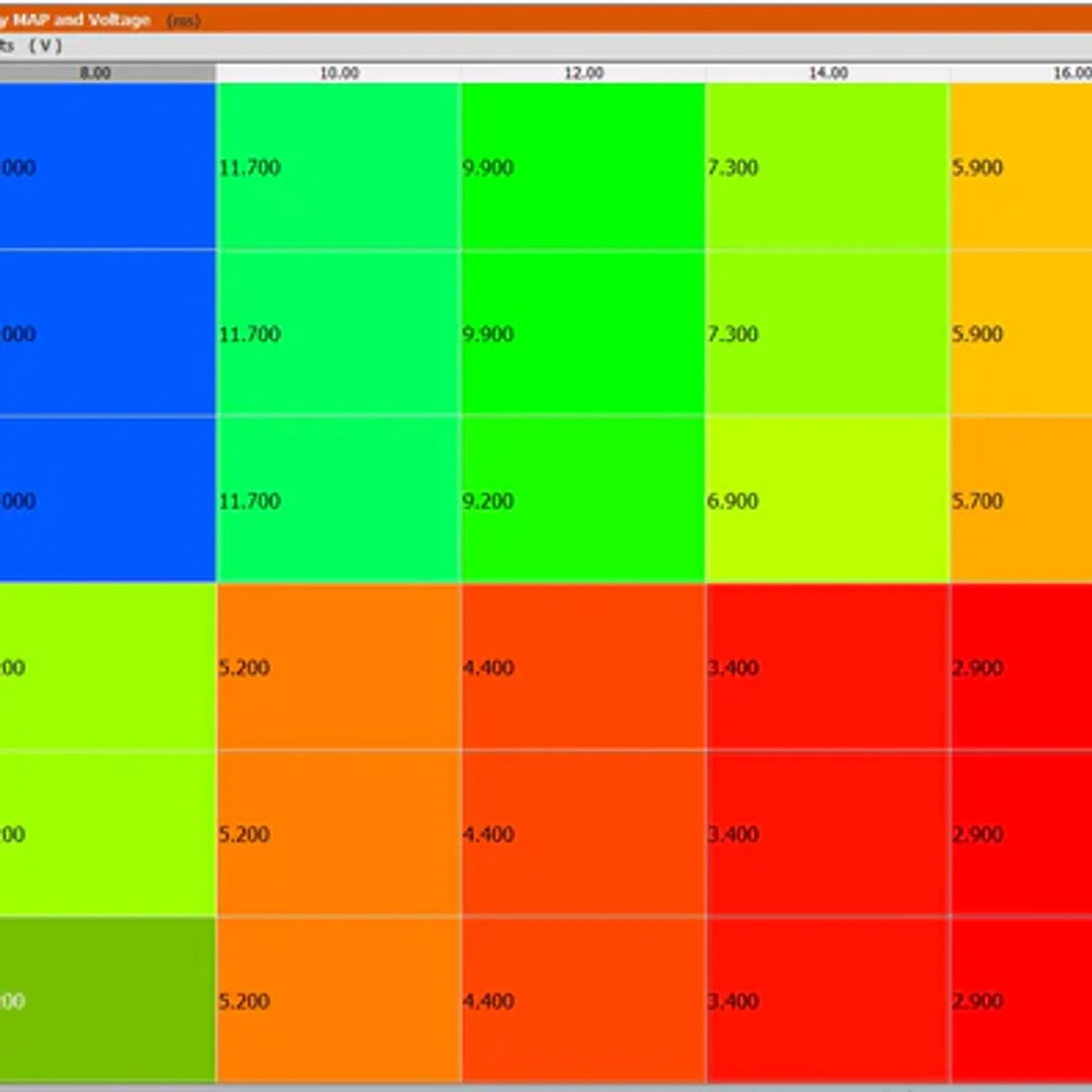Select the bottommost 2.900 red cell

pyautogui.click(x=1021, y=999)
